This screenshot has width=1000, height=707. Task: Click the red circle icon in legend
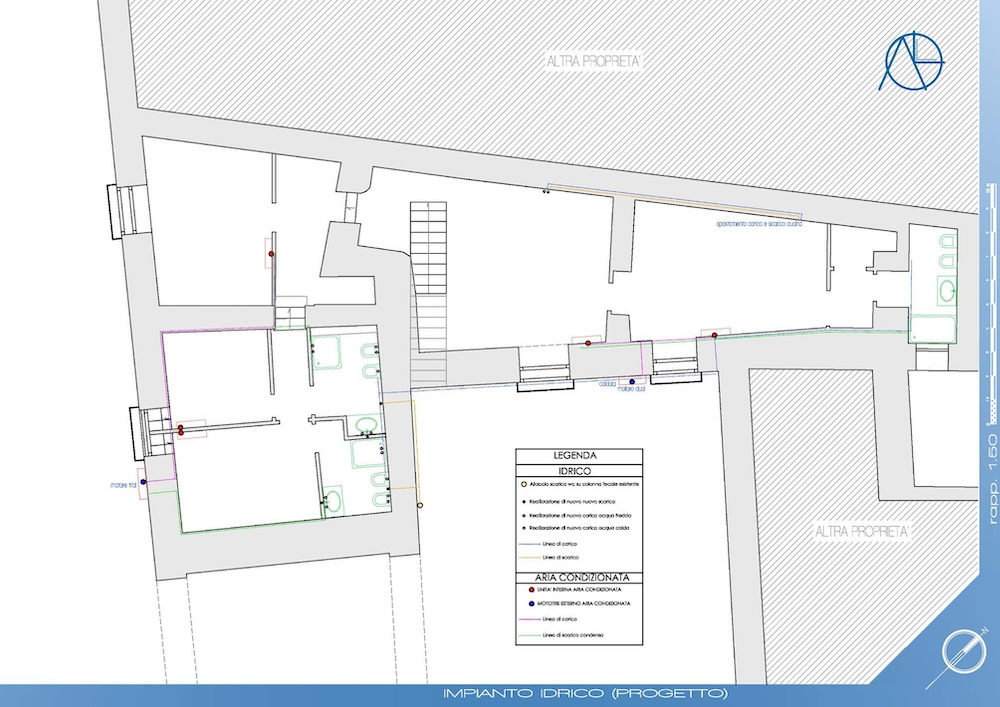click(530, 592)
